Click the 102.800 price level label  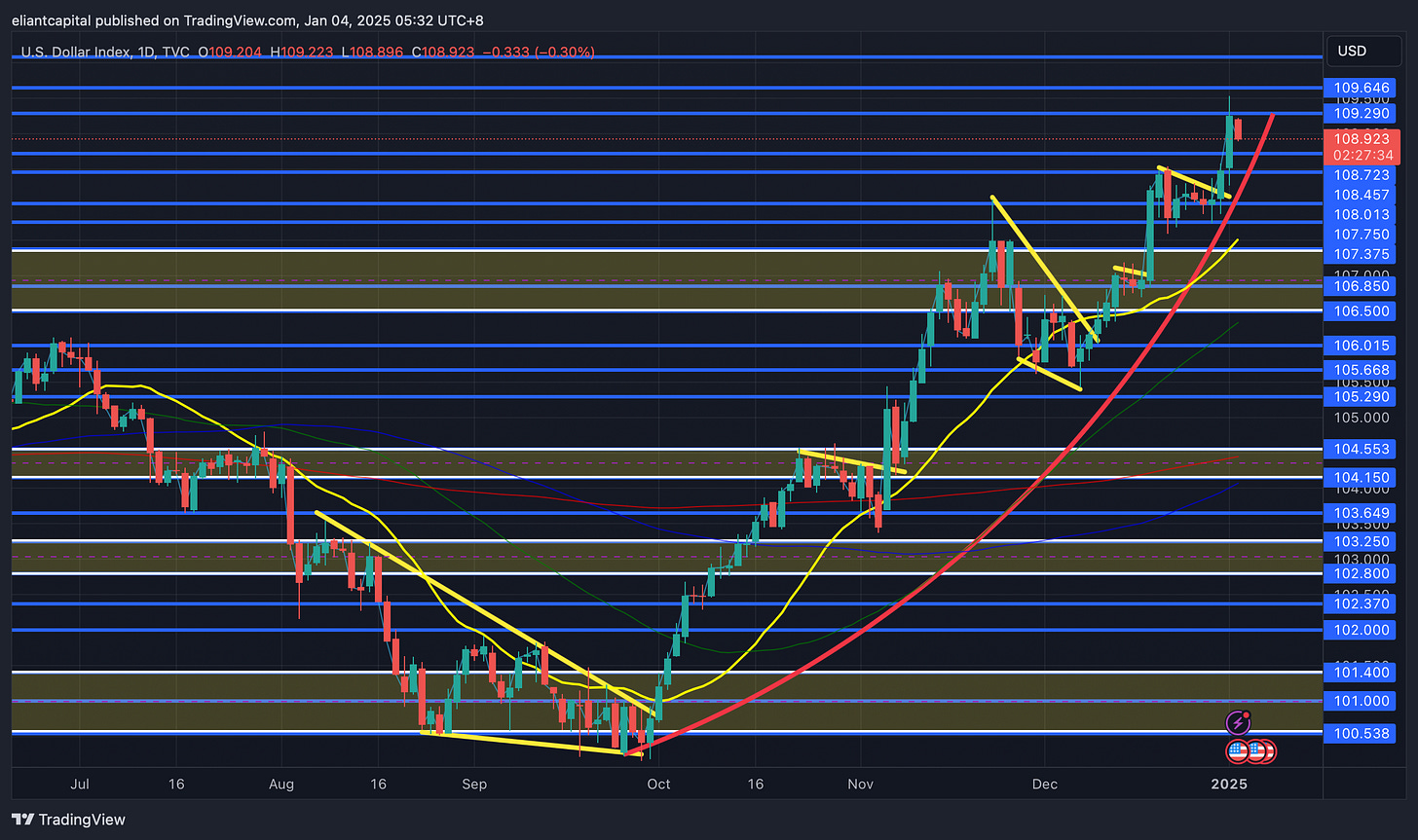click(x=1361, y=574)
